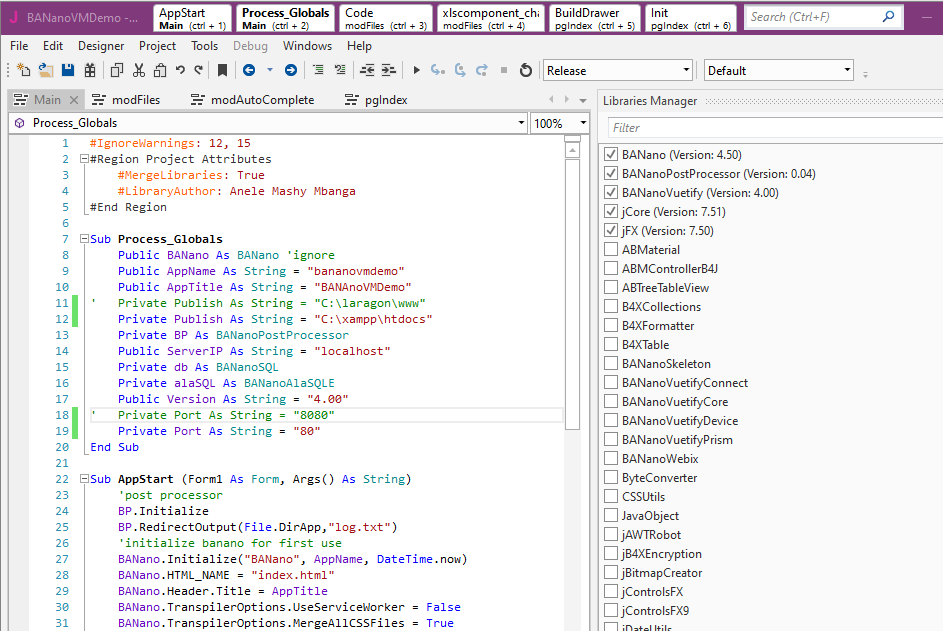Collapse the Sub Process_Globals code block

[82, 240]
